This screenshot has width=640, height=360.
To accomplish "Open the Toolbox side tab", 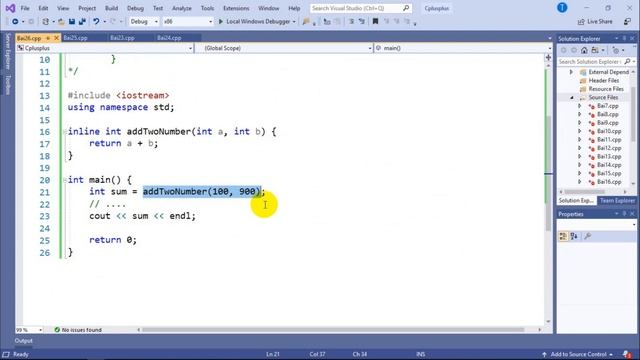I will [x=8, y=84].
